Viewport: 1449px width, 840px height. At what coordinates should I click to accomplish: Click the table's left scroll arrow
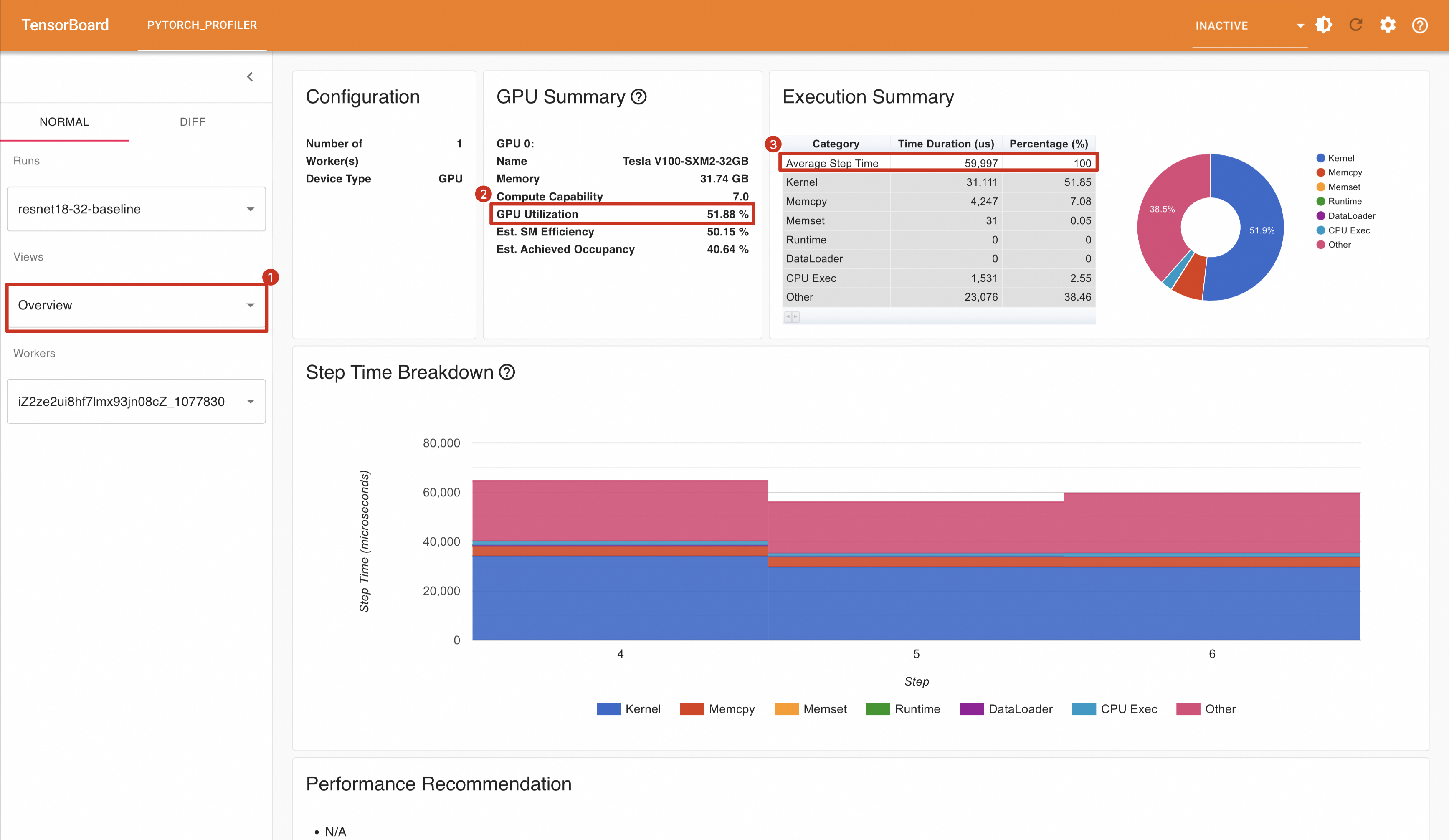[788, 317]
